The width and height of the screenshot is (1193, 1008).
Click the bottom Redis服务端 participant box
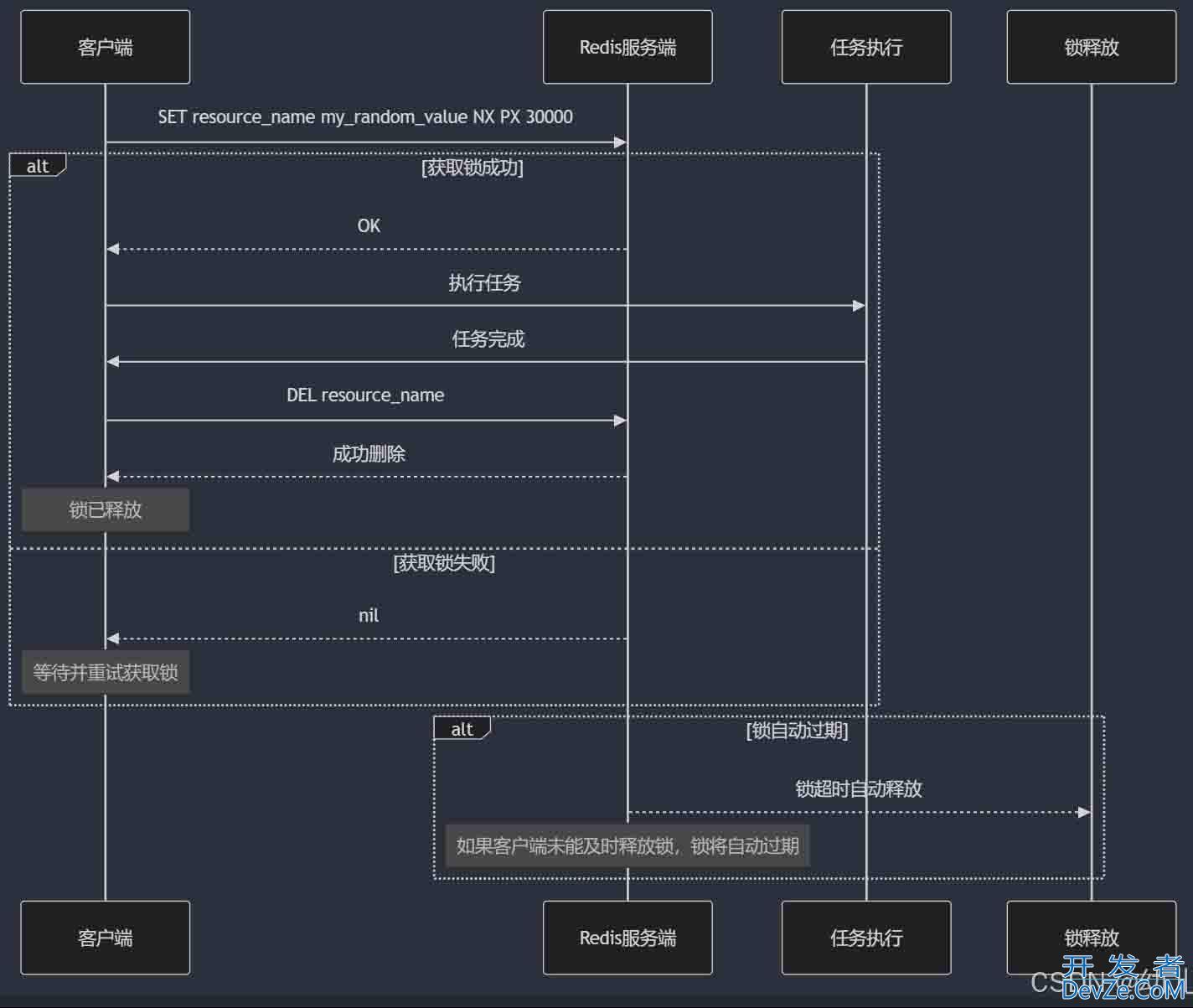[x=627, y=938]
